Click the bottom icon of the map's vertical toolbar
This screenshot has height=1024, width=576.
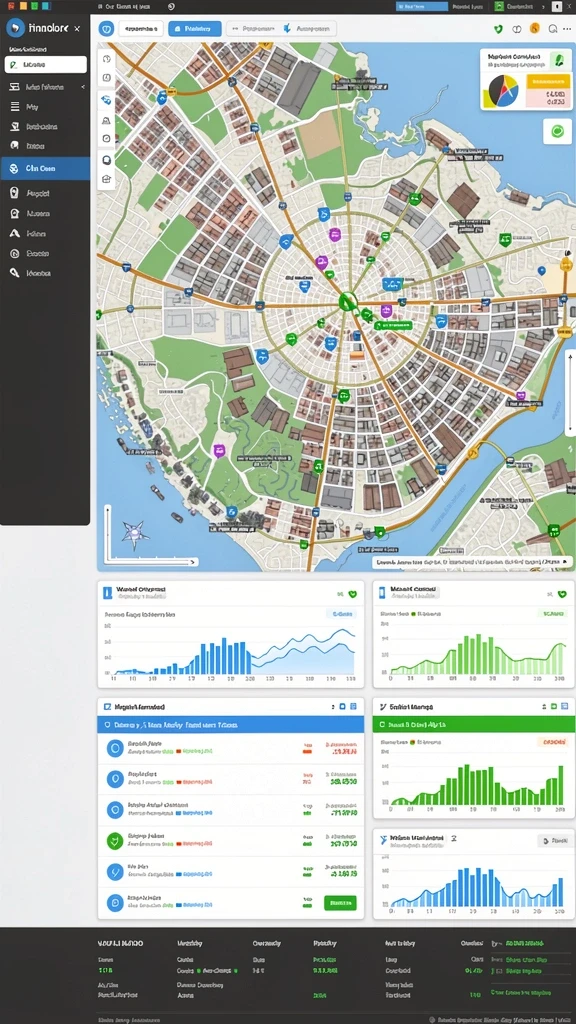[x=106, y=179]
